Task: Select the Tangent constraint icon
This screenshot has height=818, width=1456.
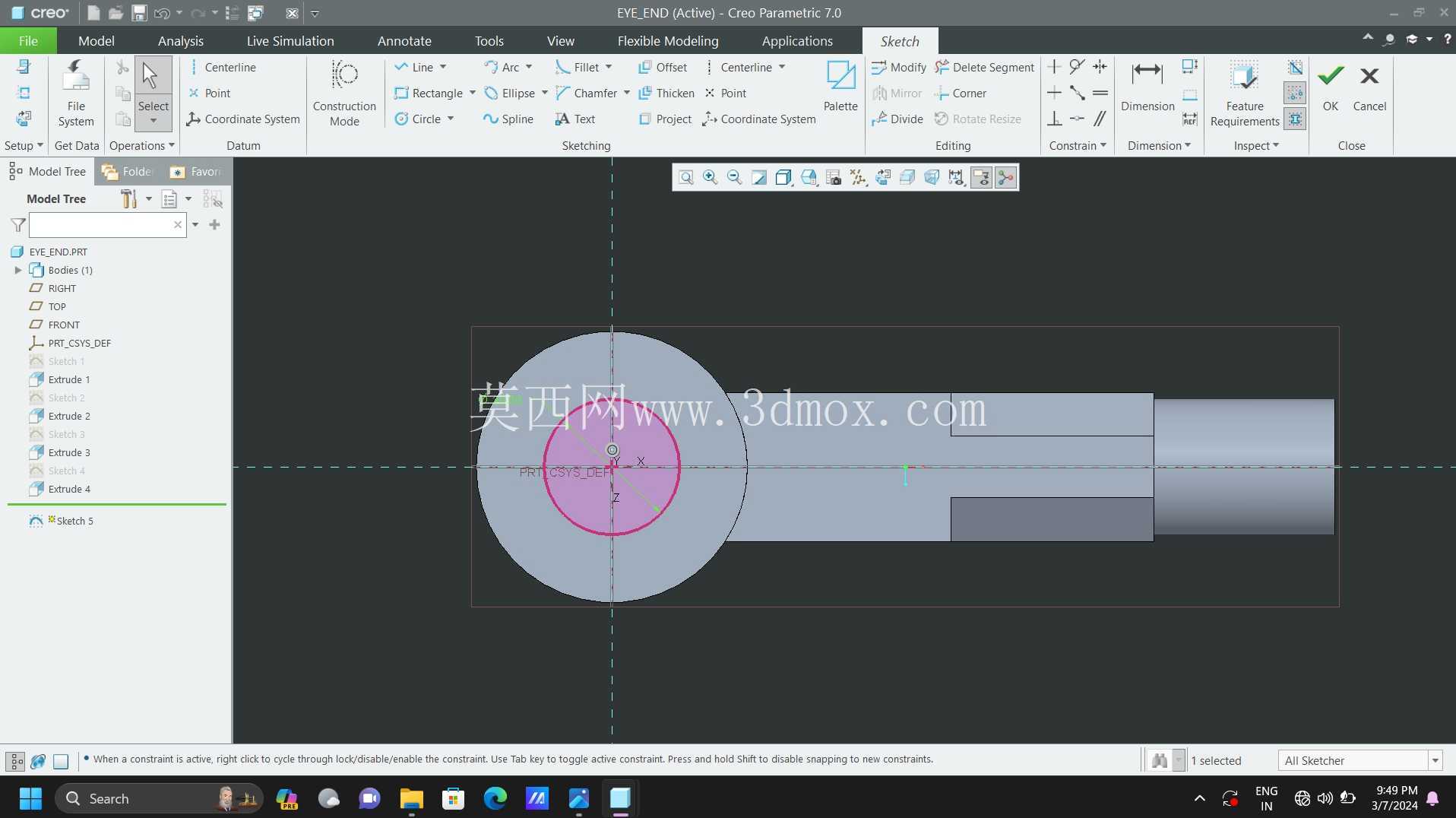Action: (x=1077, y=67)
